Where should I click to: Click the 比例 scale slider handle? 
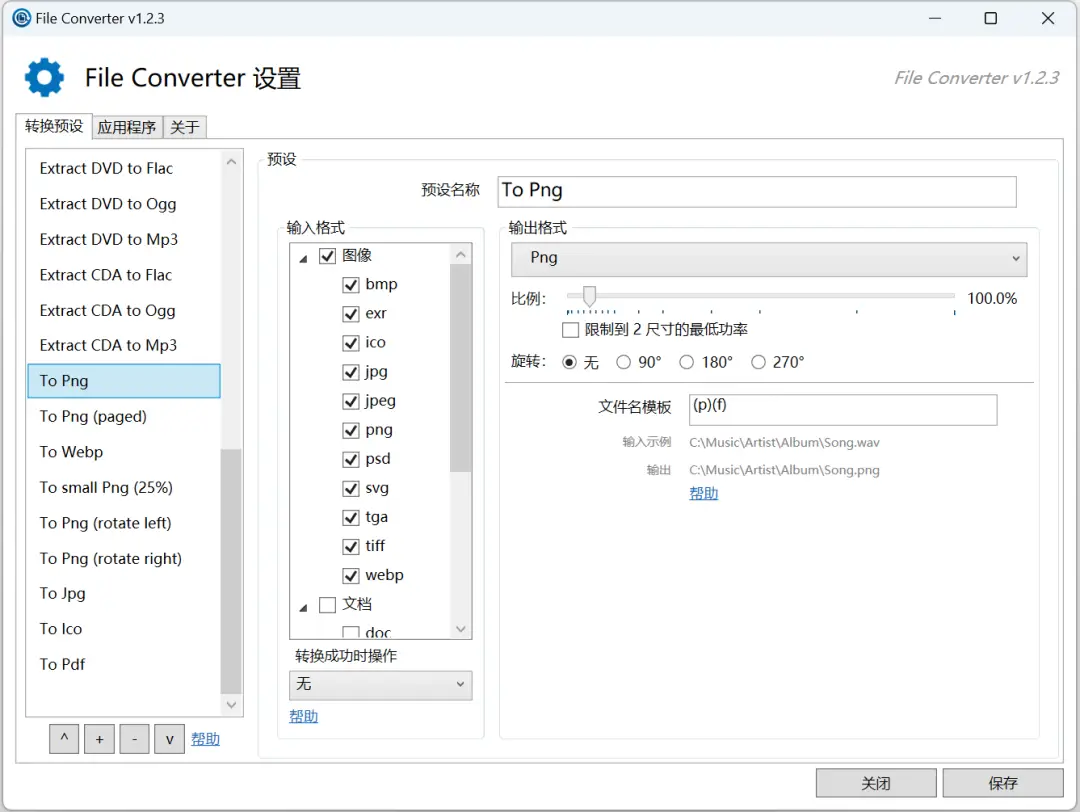589,296
